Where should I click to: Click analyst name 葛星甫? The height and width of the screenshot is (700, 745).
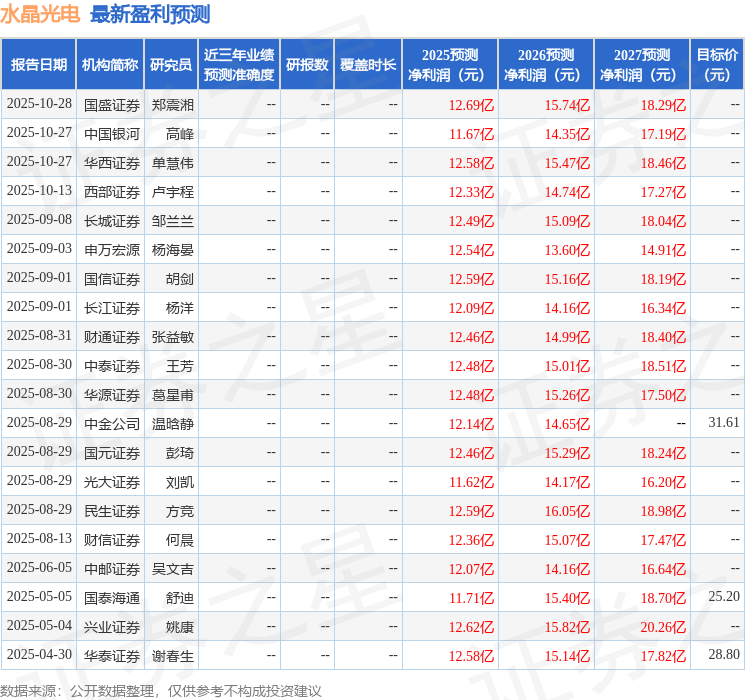click(172, 395)
